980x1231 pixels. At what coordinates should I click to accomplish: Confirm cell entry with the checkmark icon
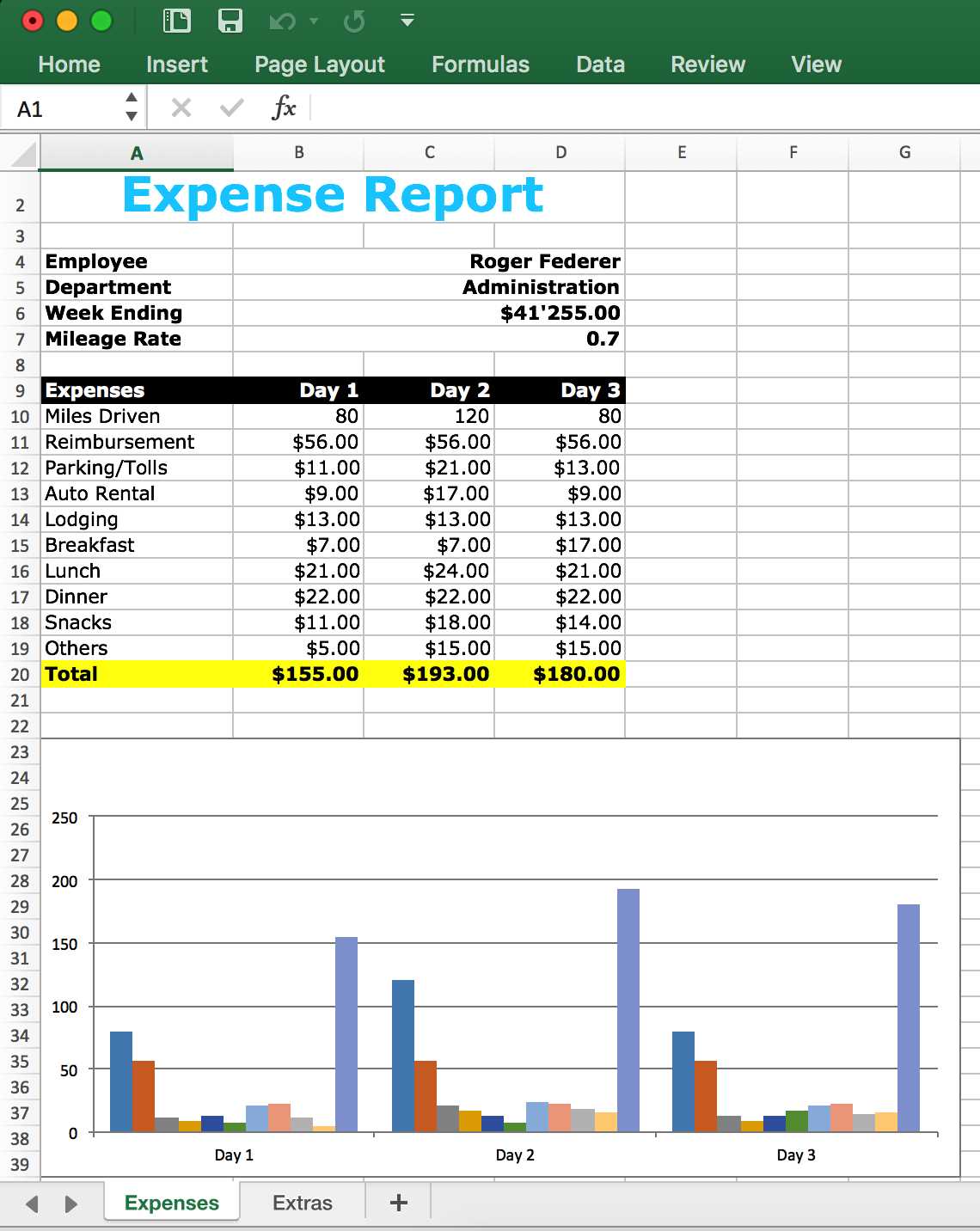tap(230, 107)
